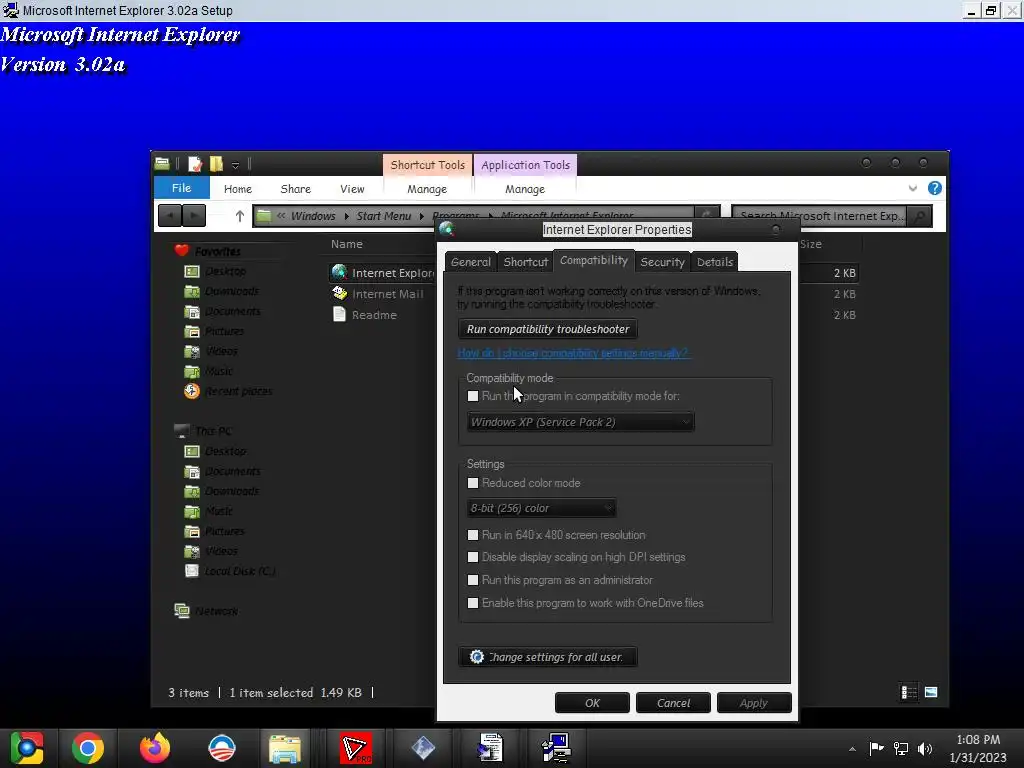Open the Home ribbon tab
1024x768 pixels.
238,189
